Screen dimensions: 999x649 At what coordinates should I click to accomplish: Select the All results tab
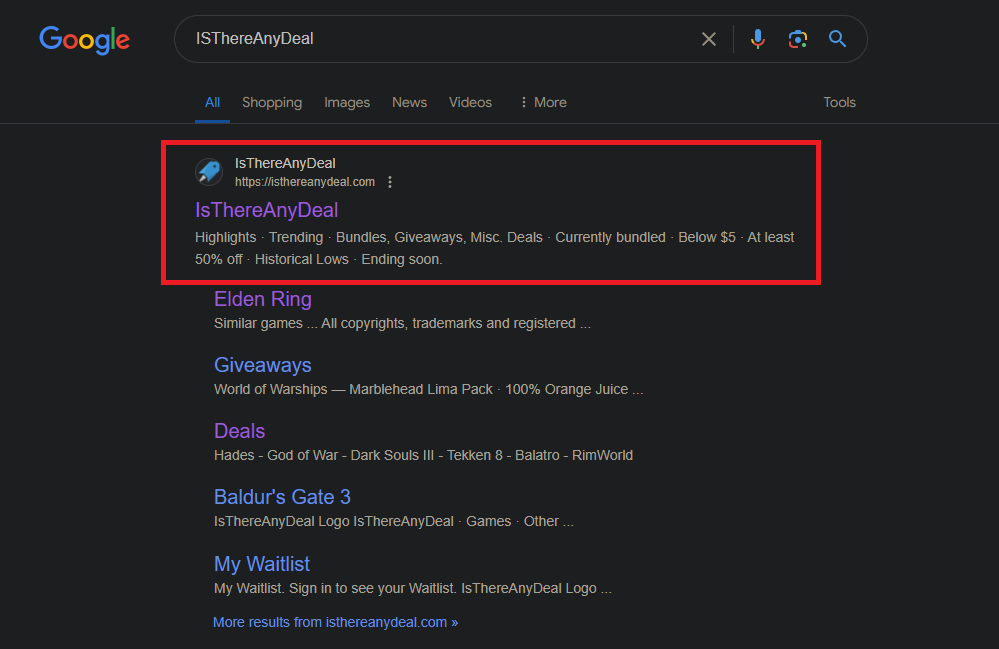click(212, 102)
